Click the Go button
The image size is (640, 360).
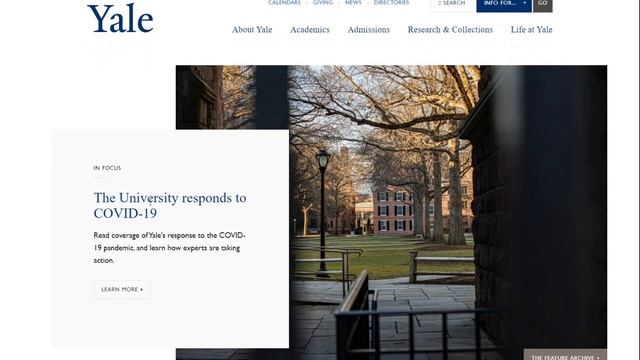tap(542, 5)
